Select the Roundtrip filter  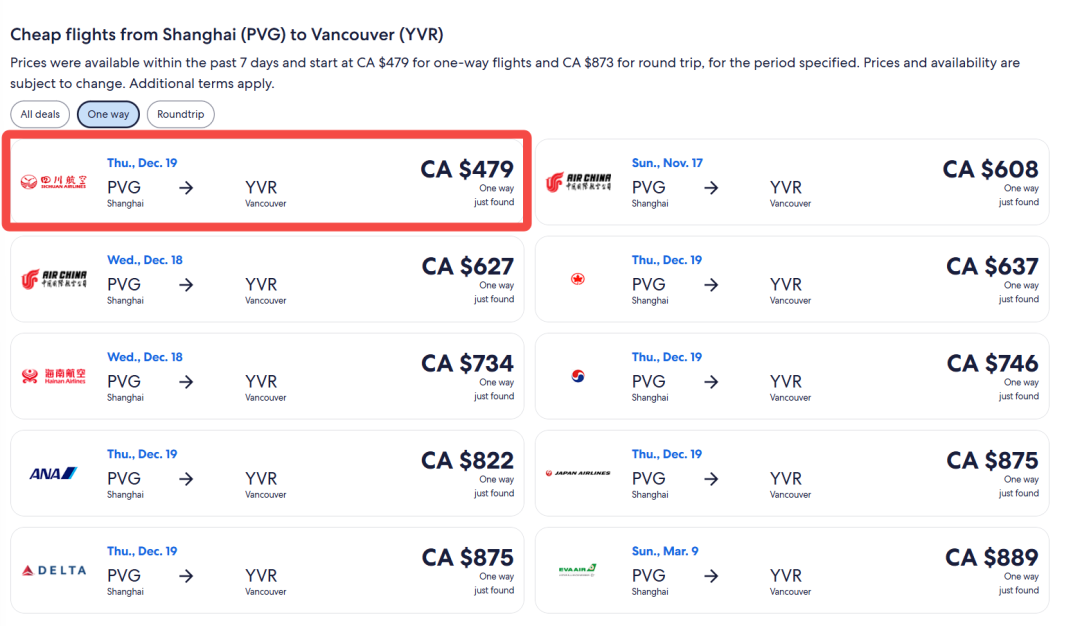pos(180,114)
